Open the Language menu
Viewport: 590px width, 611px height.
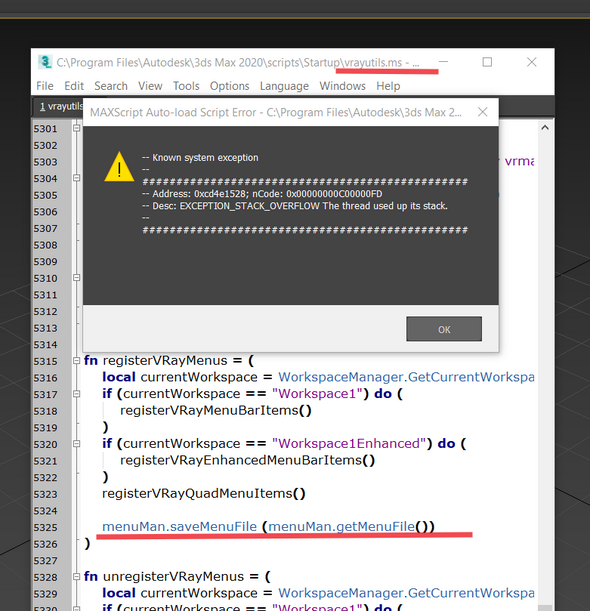284,86
